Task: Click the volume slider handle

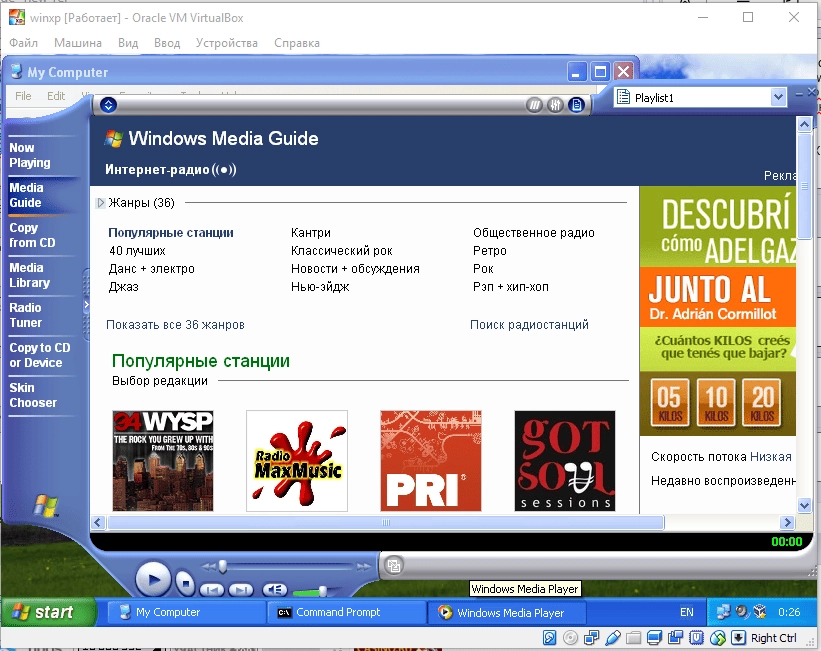Action: (323, 591)
